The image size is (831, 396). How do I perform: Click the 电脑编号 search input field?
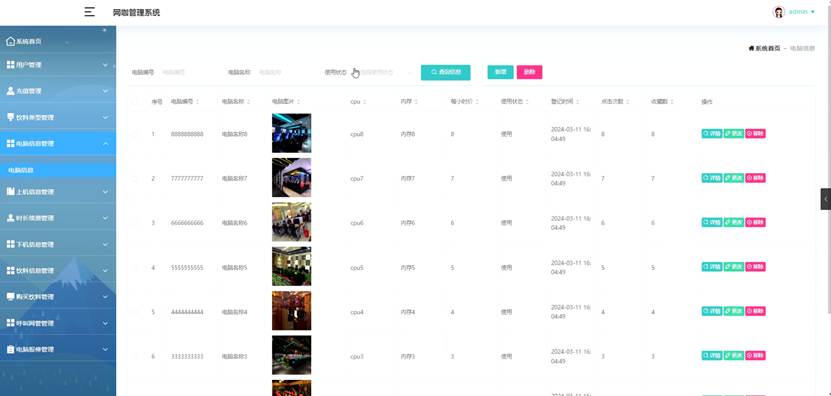(188, 72)
